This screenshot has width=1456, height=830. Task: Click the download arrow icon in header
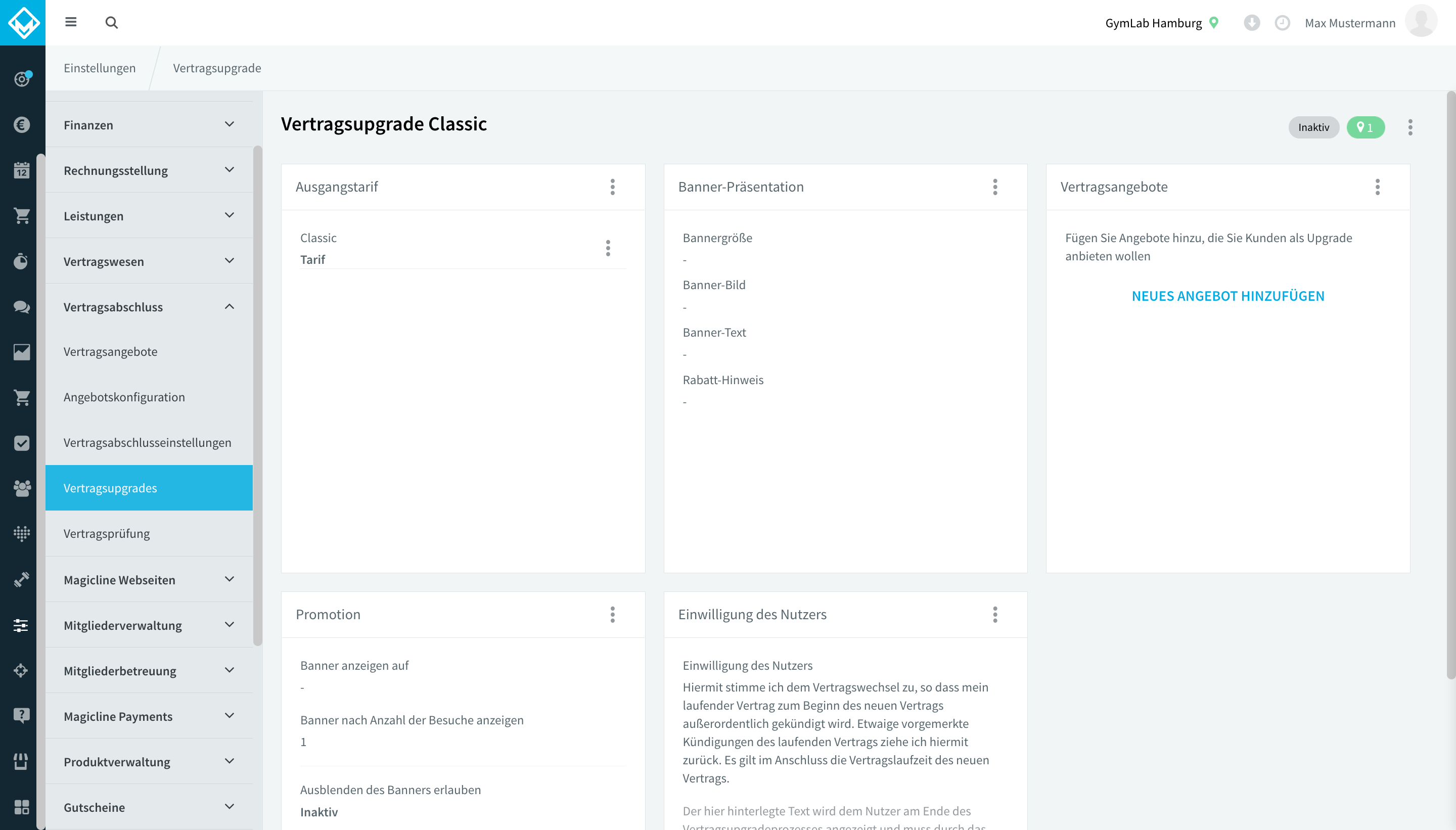point(1251,23)
